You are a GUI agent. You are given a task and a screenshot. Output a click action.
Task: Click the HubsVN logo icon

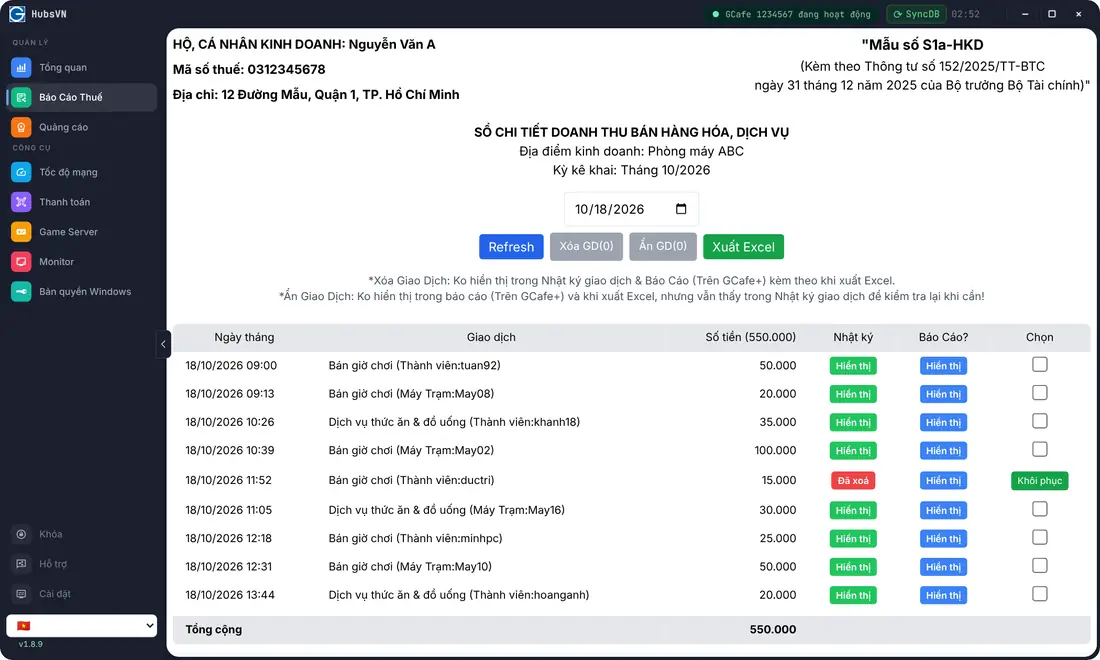[x=17, y=13]
